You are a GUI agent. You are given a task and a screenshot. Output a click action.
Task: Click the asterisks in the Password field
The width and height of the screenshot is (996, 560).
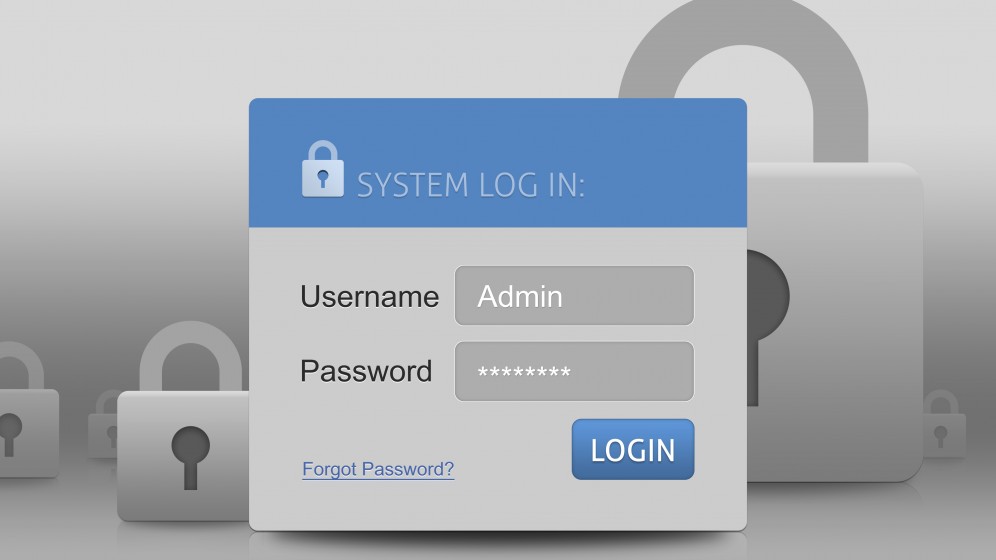(524, 372)
